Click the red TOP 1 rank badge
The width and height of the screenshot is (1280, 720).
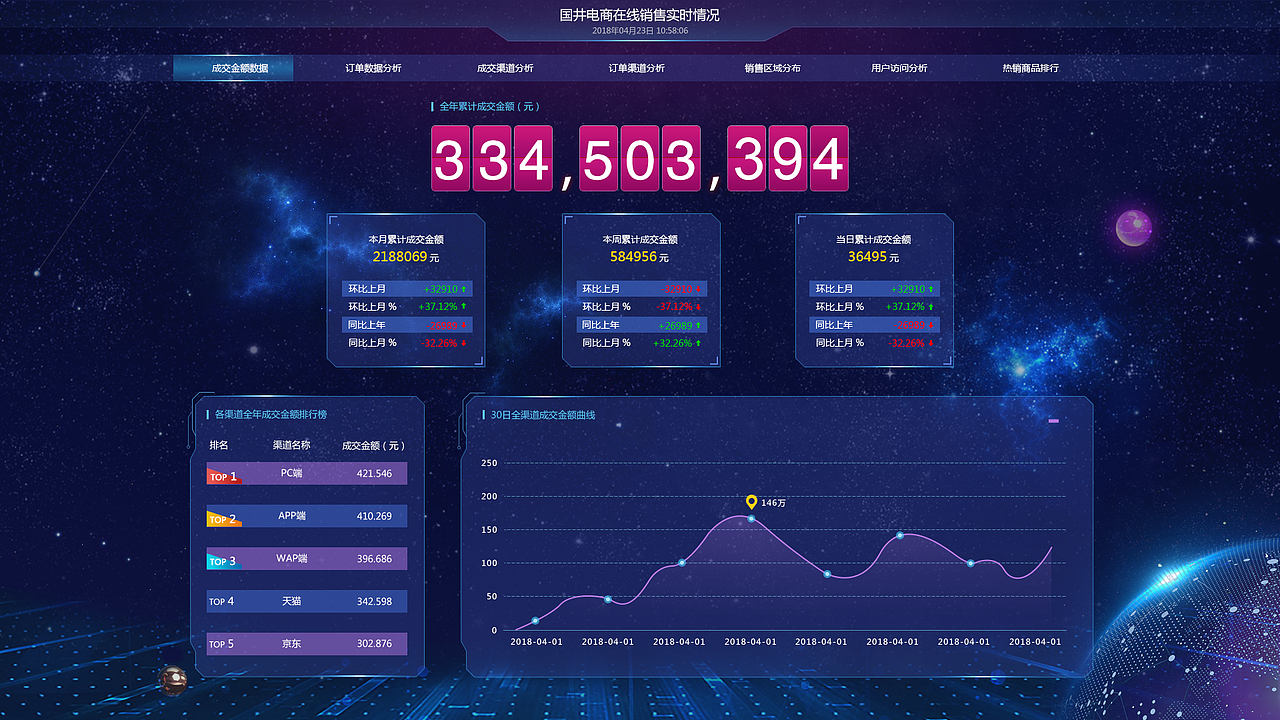(223, 475)
